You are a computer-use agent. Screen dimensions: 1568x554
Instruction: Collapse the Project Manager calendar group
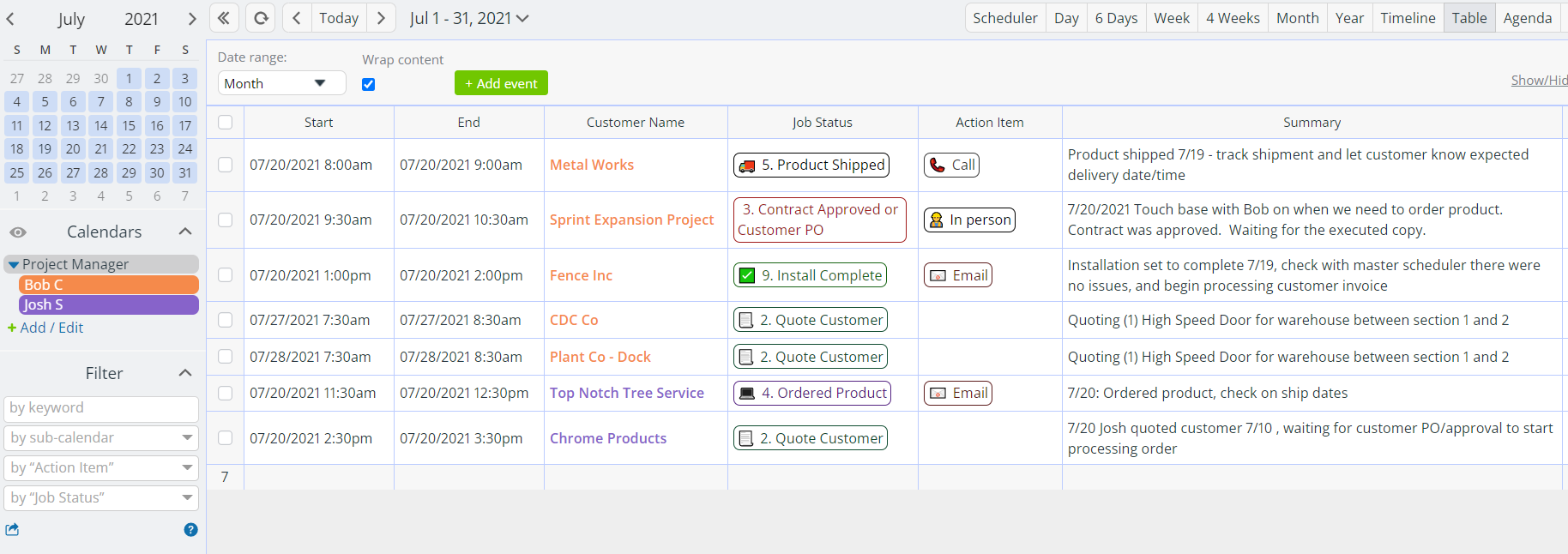tap(14, 265)
